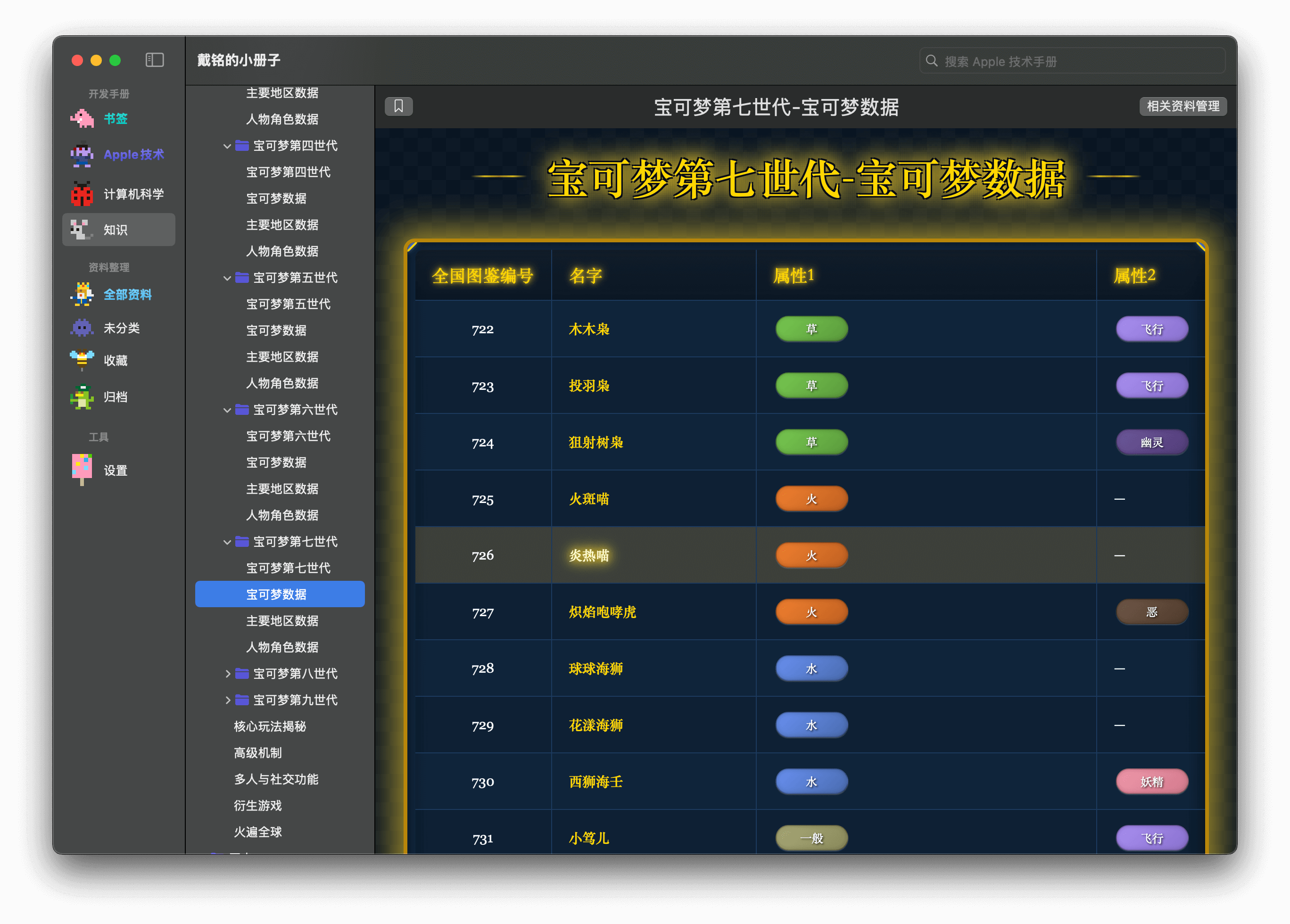The image size is (1290, 924).
Task: Toggle the sidebar panel icon
Action: point(155,60)
